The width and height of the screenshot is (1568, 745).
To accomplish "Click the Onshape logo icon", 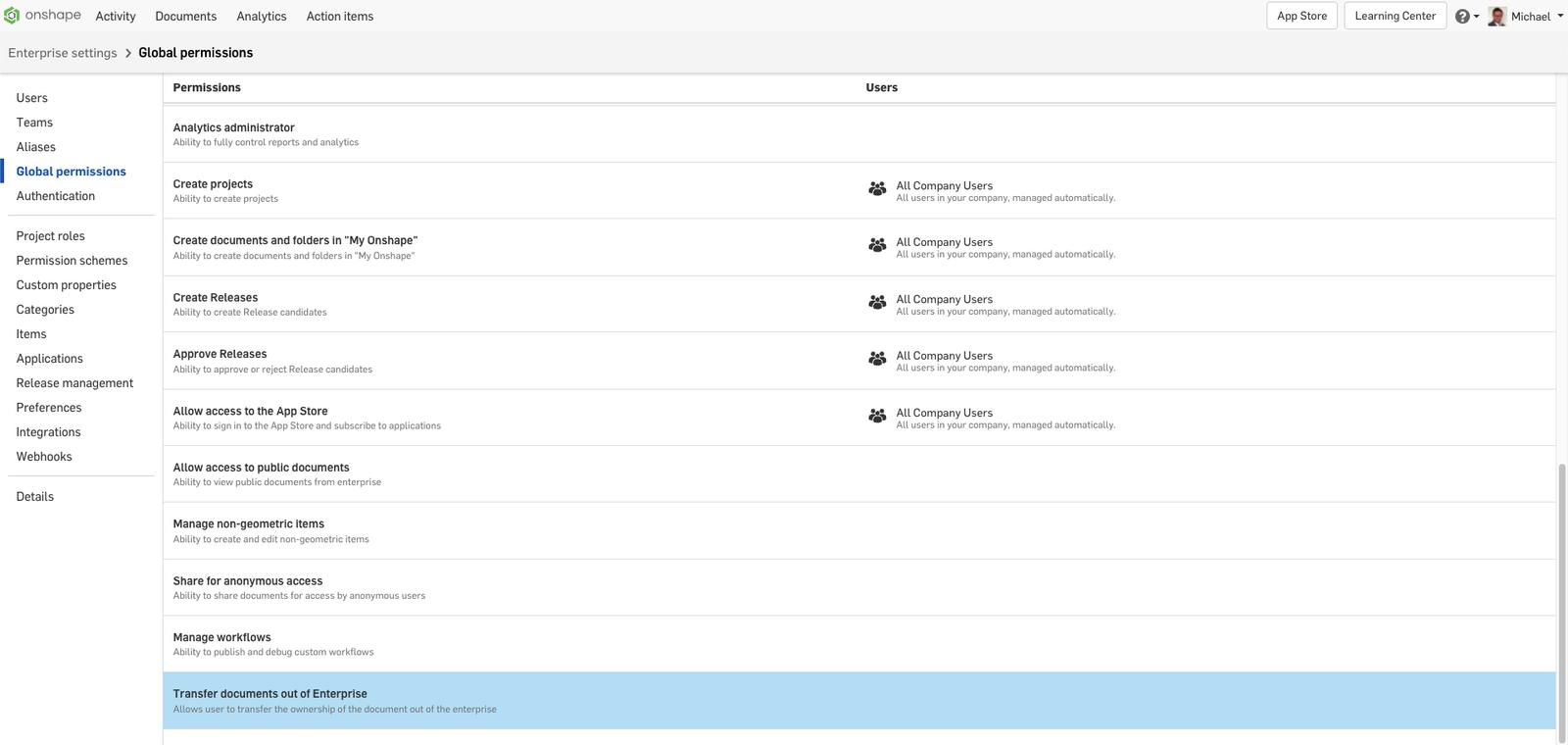I will [12, 16].
